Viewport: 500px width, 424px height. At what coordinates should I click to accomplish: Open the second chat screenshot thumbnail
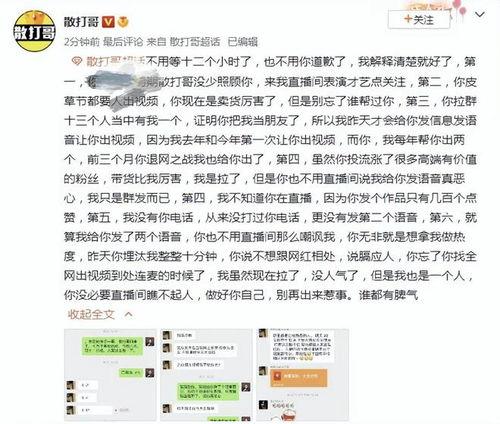[x=206, y=375]
